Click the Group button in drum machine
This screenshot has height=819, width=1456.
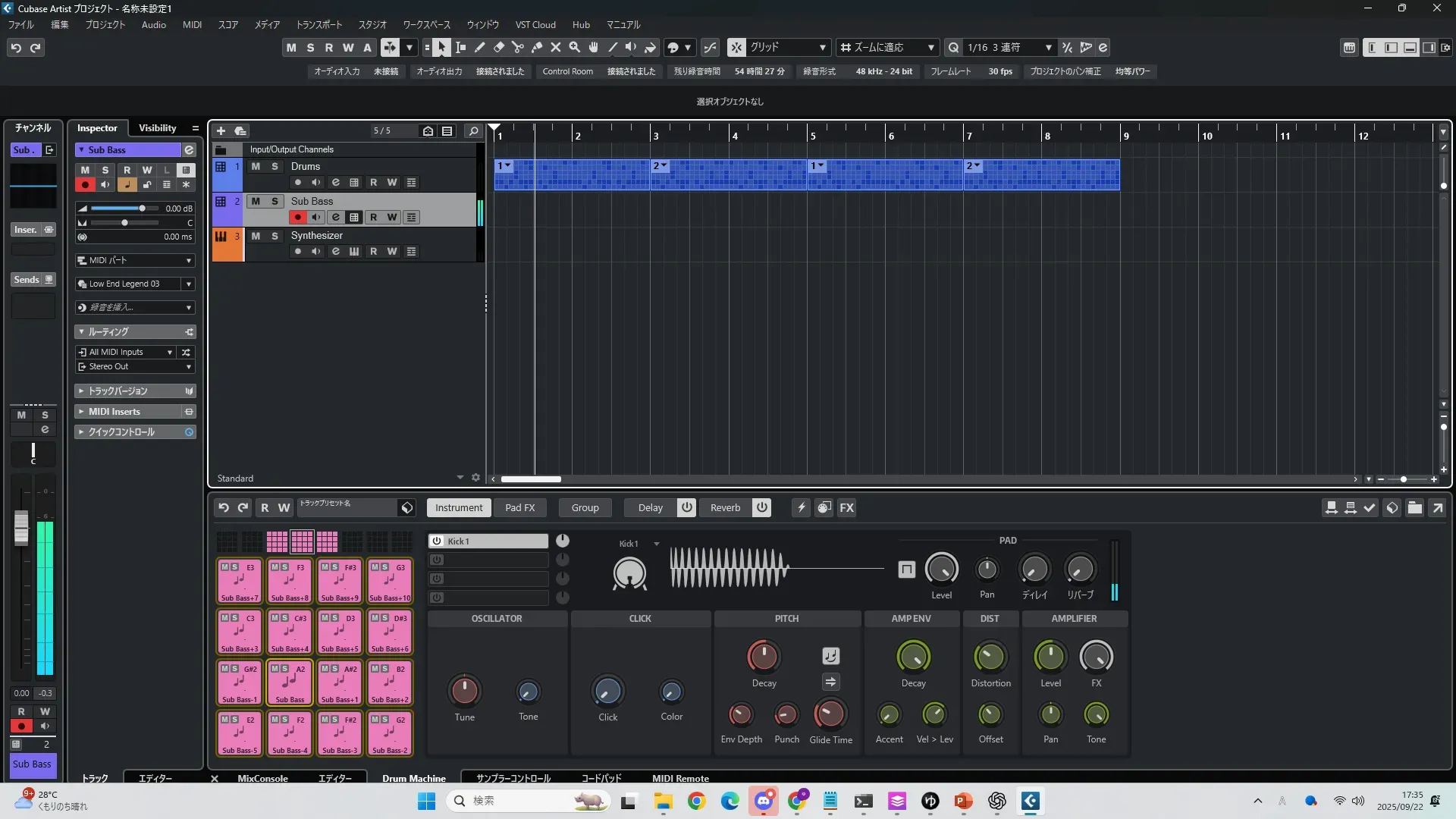point(585,508)
